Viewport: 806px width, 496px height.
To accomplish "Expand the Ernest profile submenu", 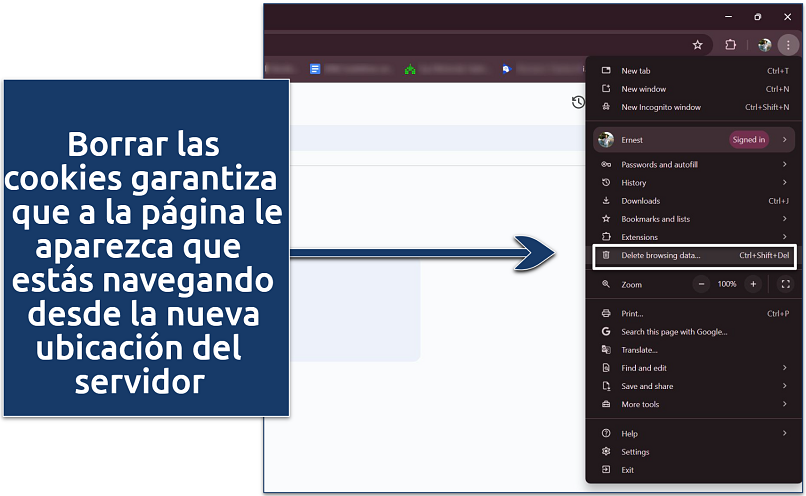I will [x=785, y=140].
